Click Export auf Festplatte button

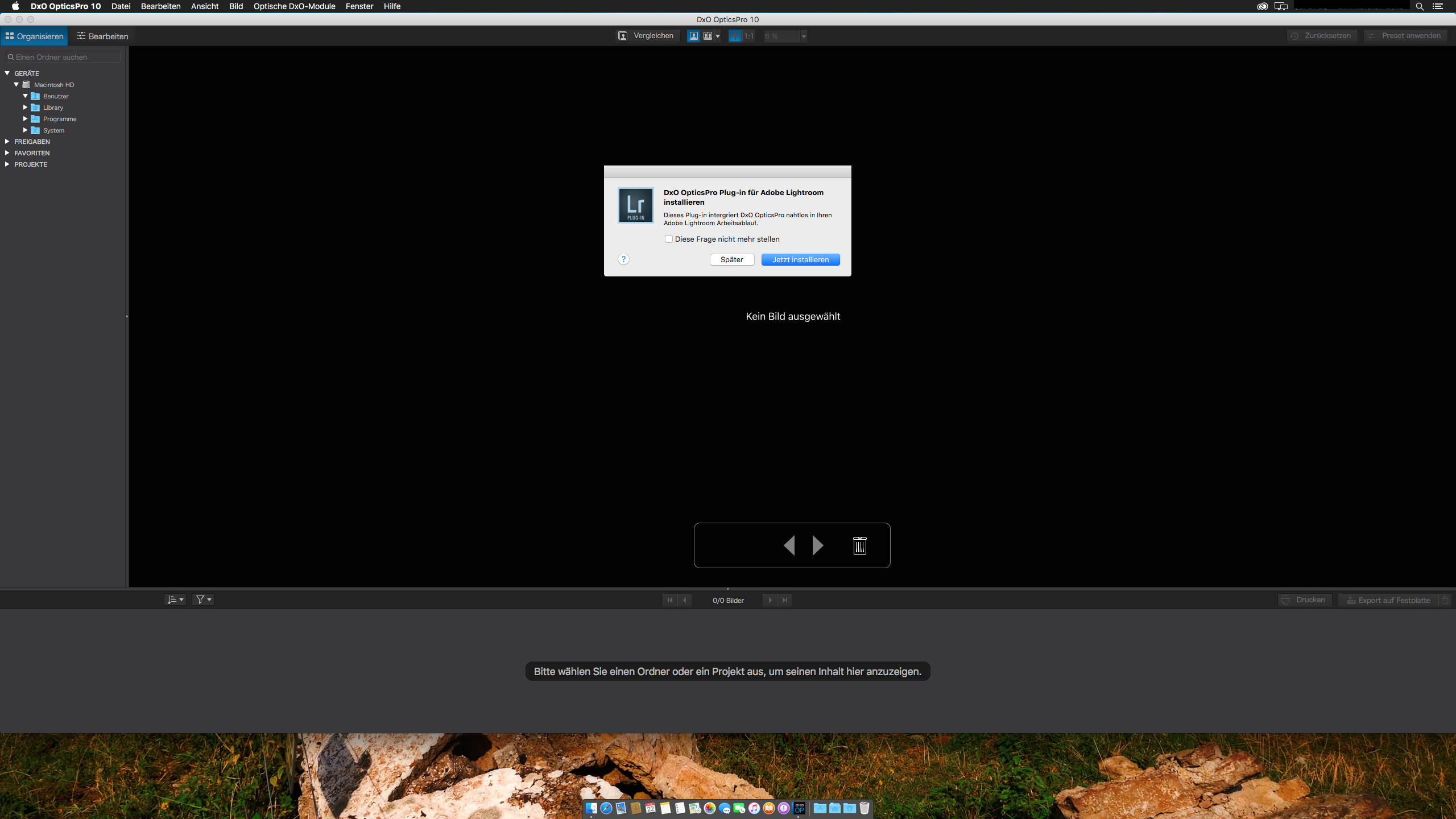(1388, 600)
